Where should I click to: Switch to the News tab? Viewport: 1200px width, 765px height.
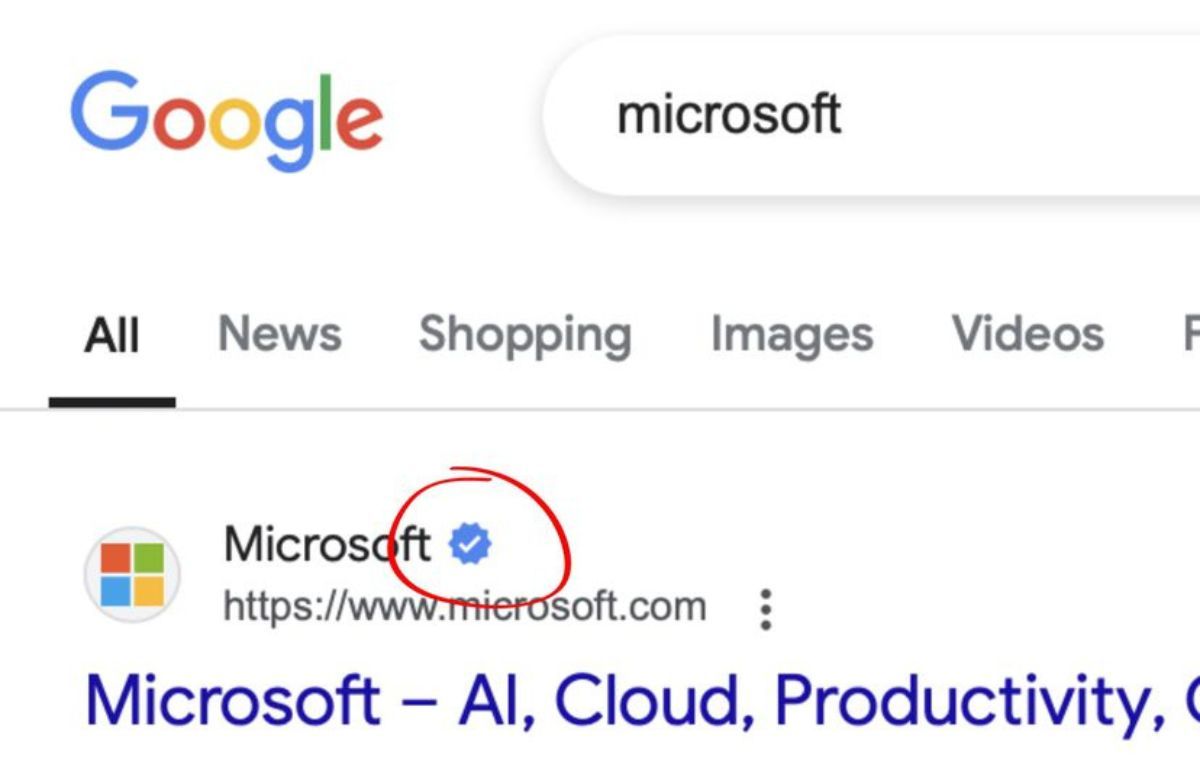click(x=280, y=333)
